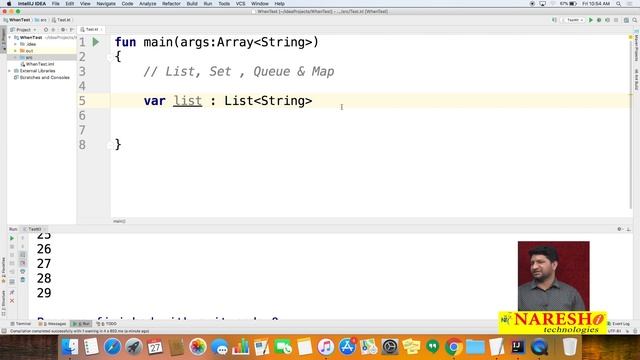This screenshot has height=360, width=640.
Task: Select the TestKt tab in Run panel
Action: tap(34, 229)
